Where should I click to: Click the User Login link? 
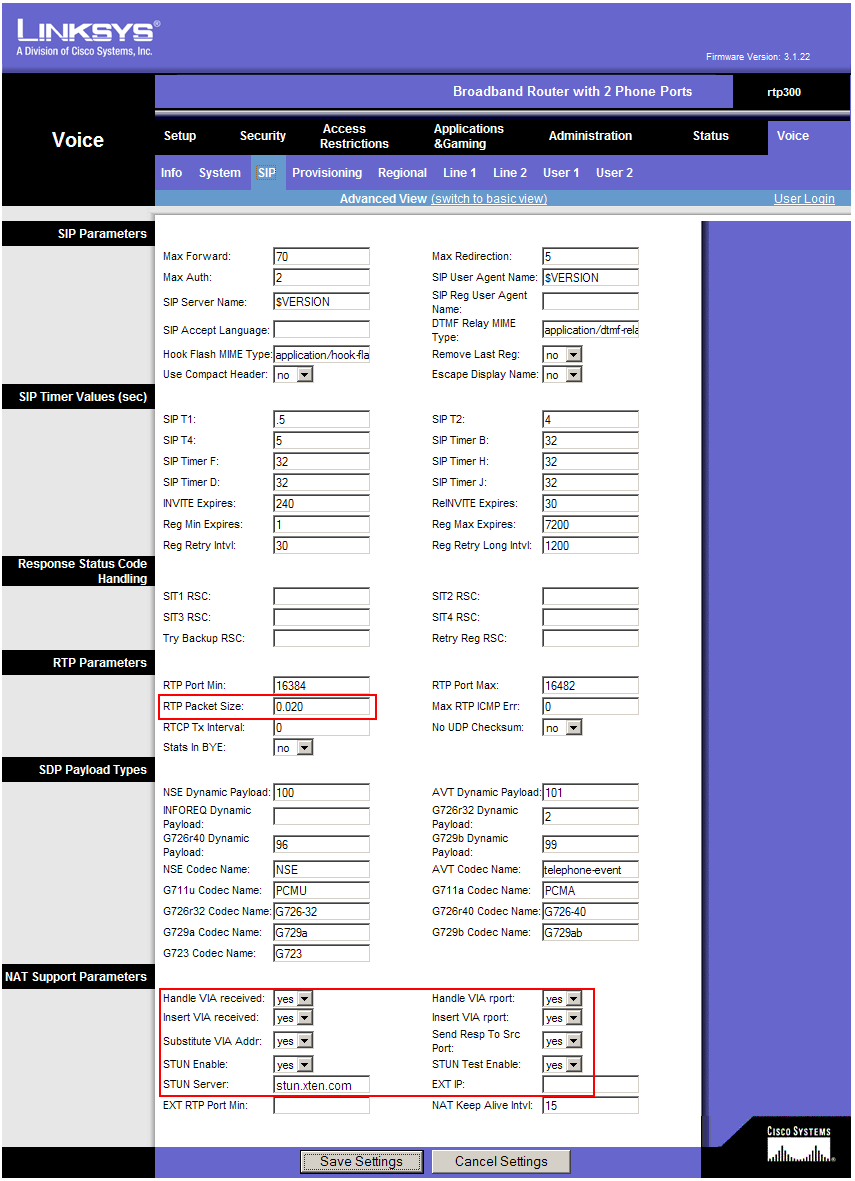[804, 198]
